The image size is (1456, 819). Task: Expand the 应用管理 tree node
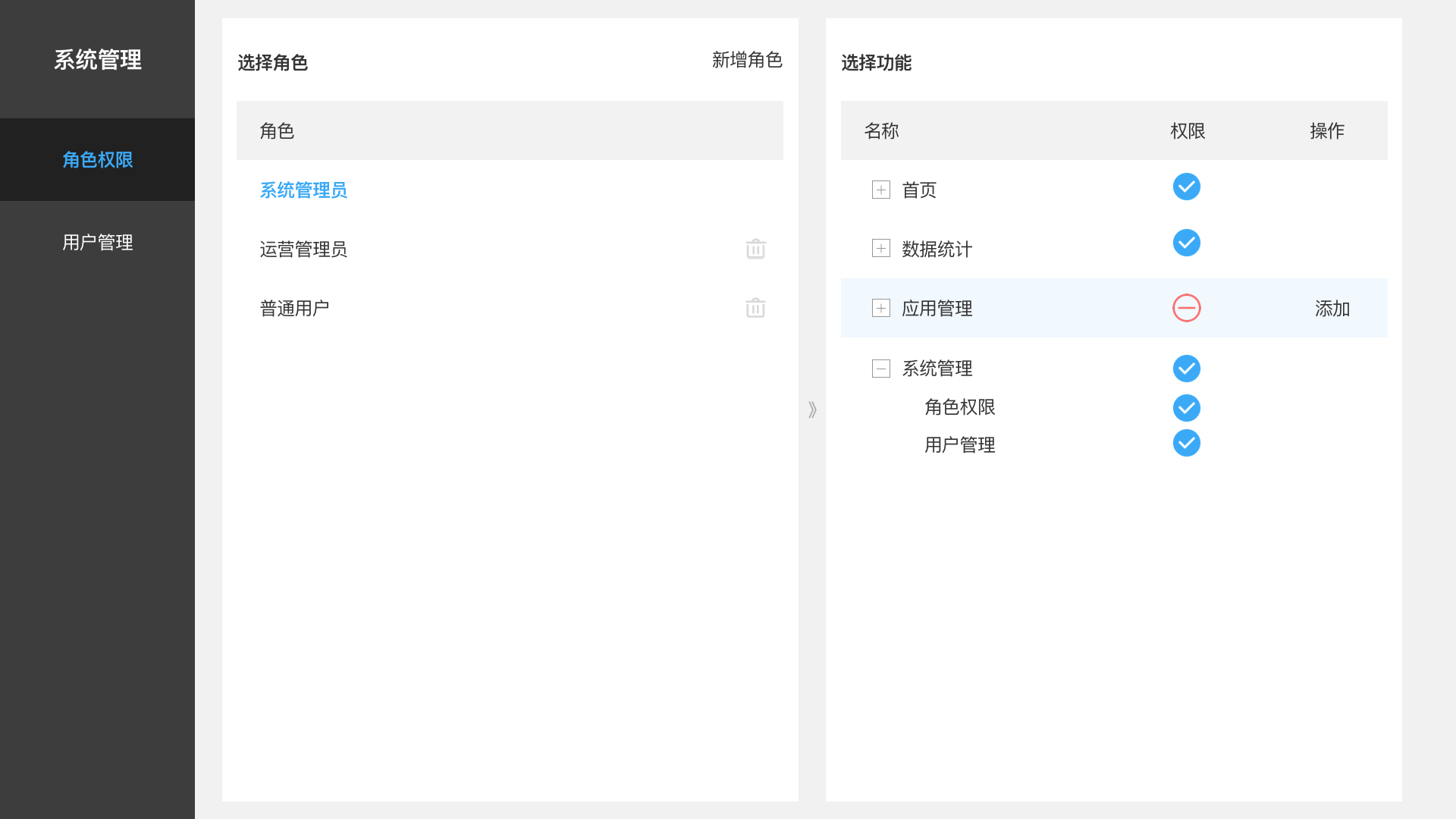point(880,308)
